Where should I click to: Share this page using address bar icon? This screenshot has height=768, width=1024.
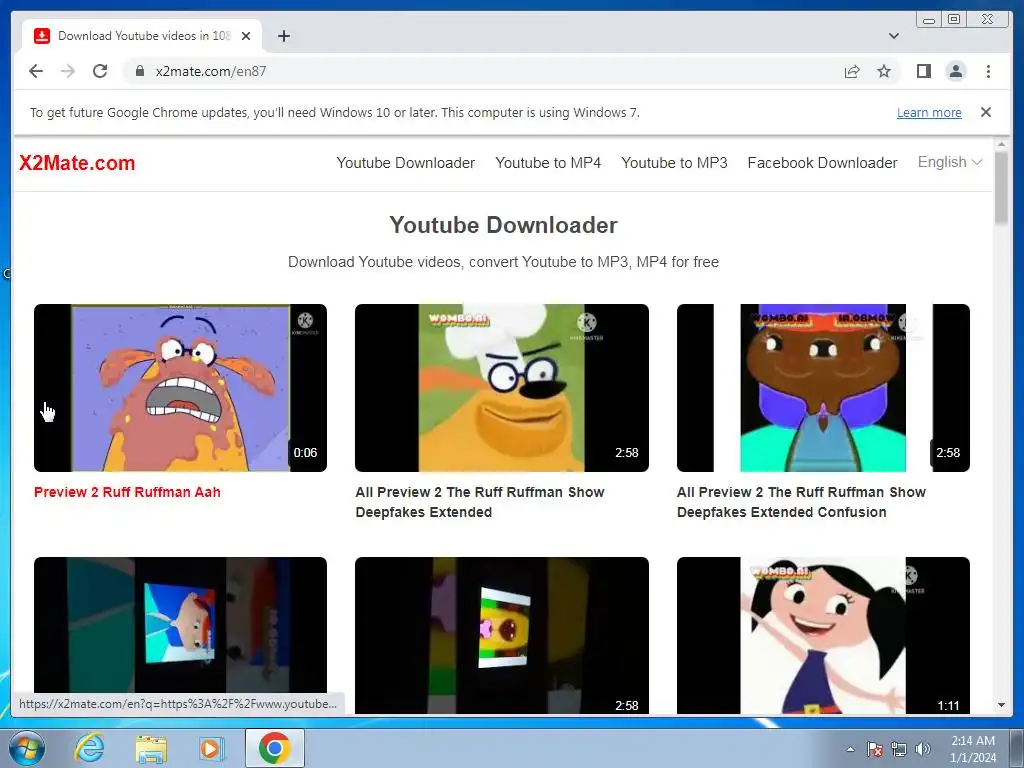tap(852, 71)
